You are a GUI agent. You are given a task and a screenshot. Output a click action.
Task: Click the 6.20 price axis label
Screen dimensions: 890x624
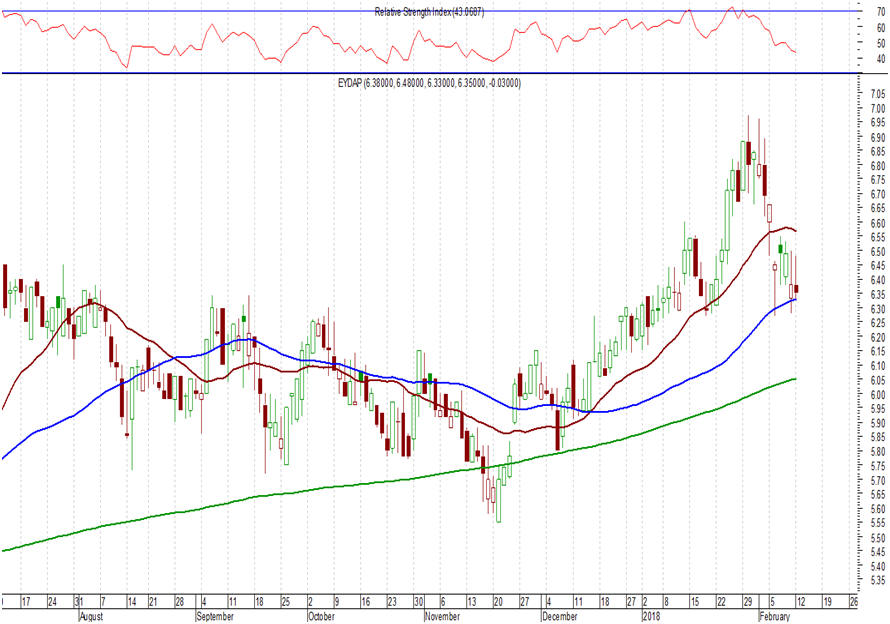[x=878, y=337]
